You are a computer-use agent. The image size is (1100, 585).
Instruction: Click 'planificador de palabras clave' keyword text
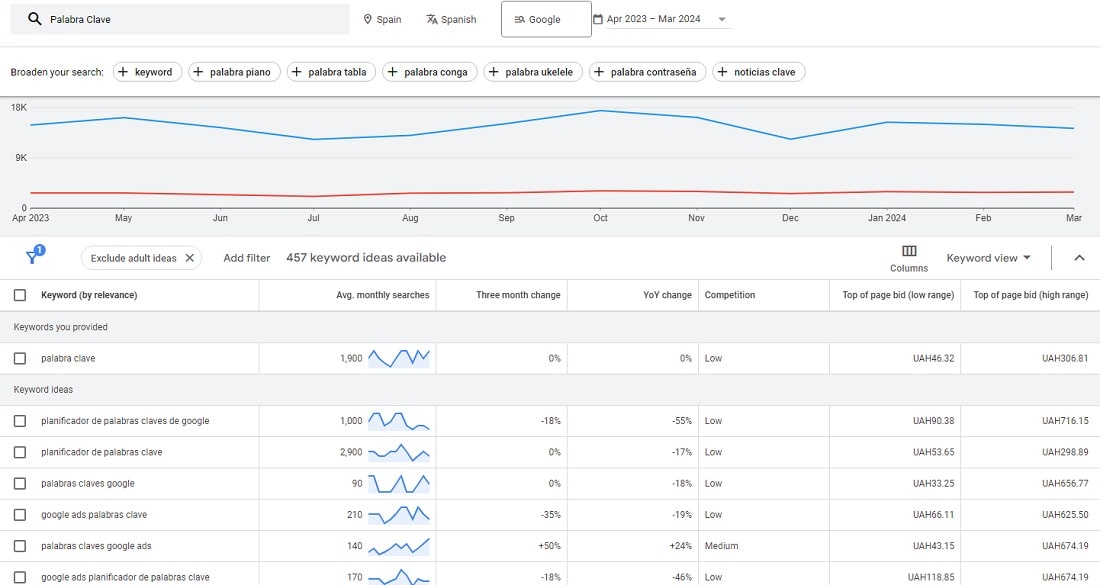102,452
